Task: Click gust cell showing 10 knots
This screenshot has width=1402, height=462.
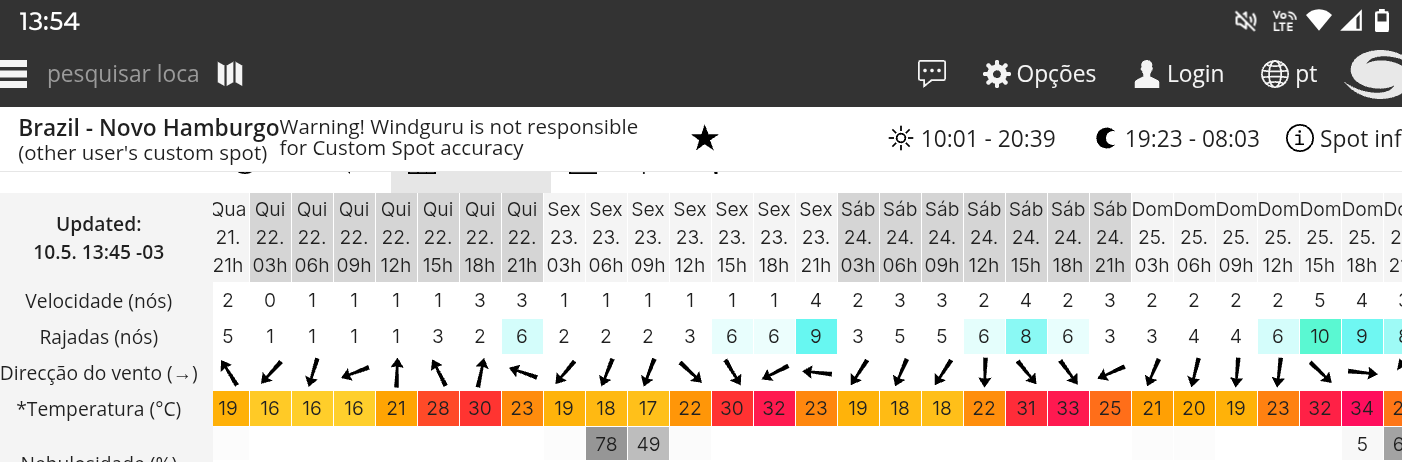Action: pos(1320,337)
